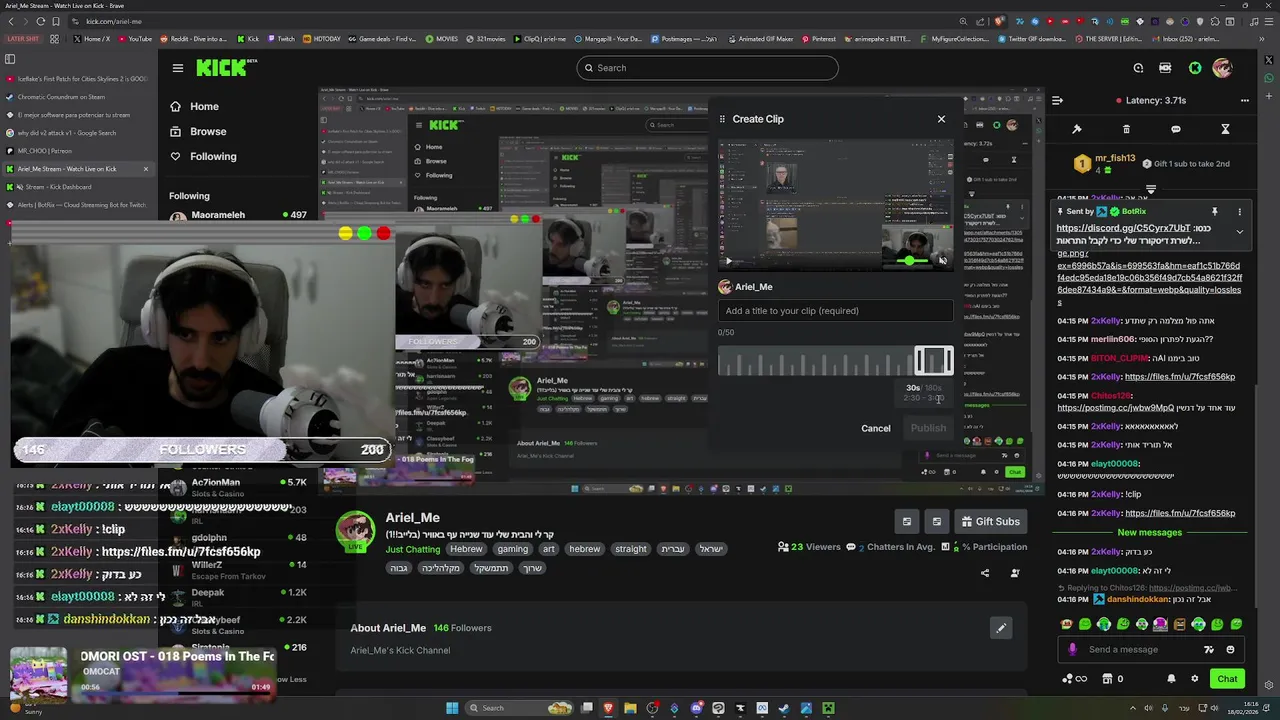Open Chitos126's postimg.cc link
The width and height of the screenshot is (1280, 720).
pyautogui.click(x=1115, y=408)
